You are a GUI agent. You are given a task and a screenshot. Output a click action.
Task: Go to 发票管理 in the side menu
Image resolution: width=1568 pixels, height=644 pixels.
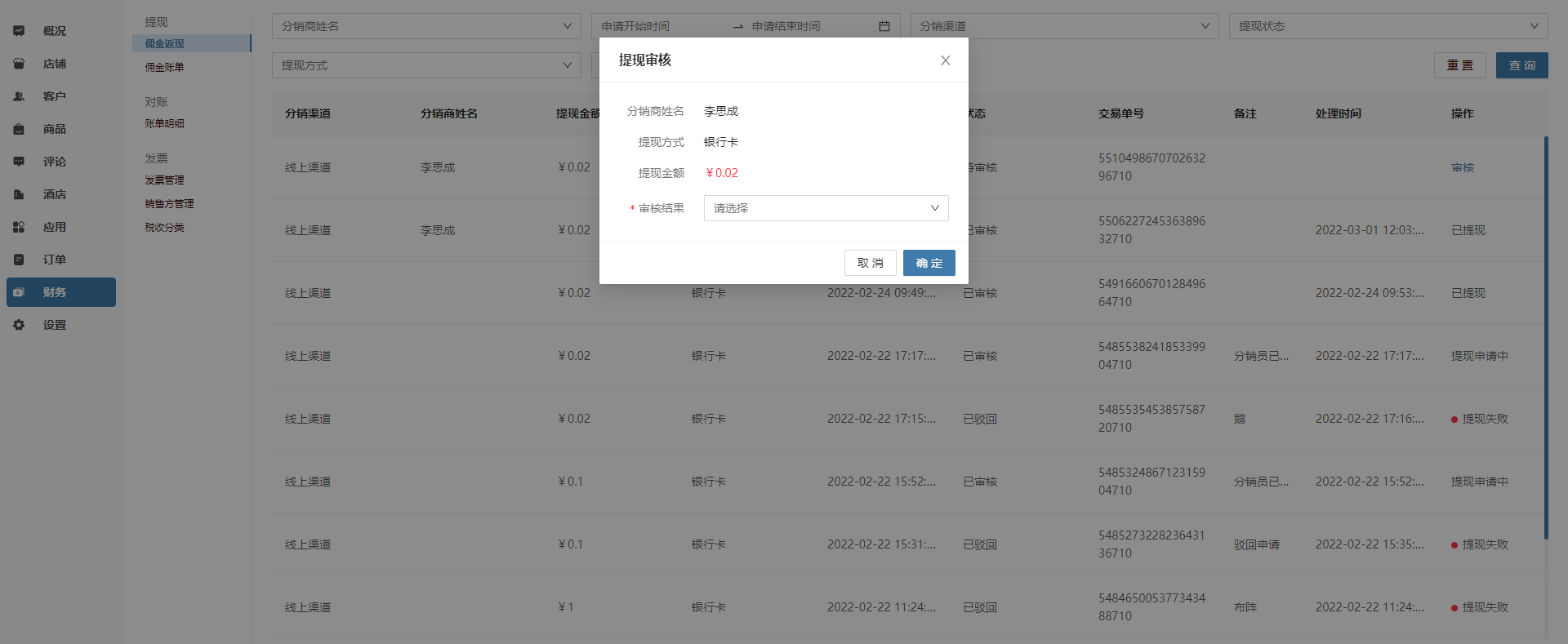point(165,180)
